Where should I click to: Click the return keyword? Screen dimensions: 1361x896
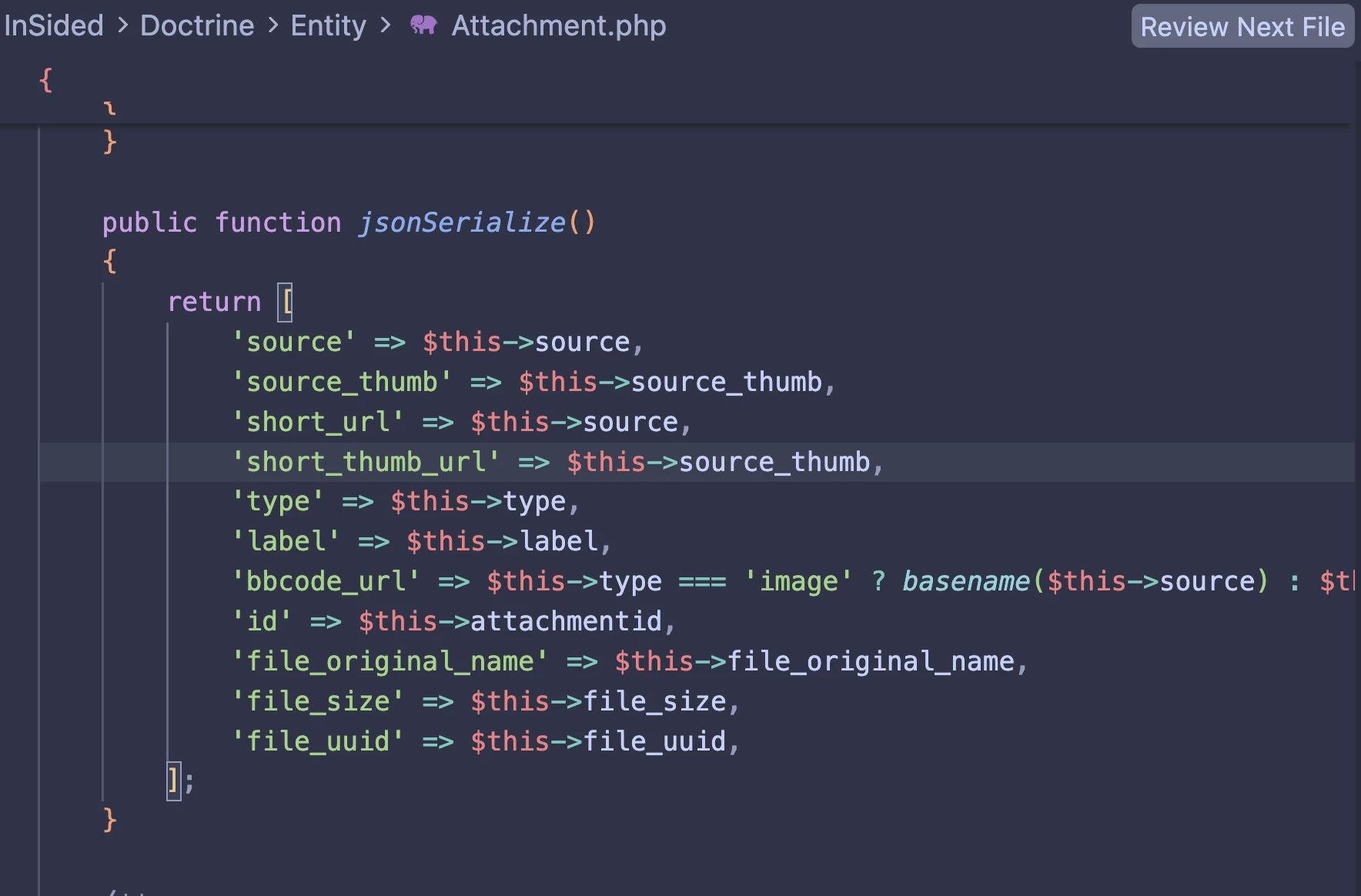214,302
